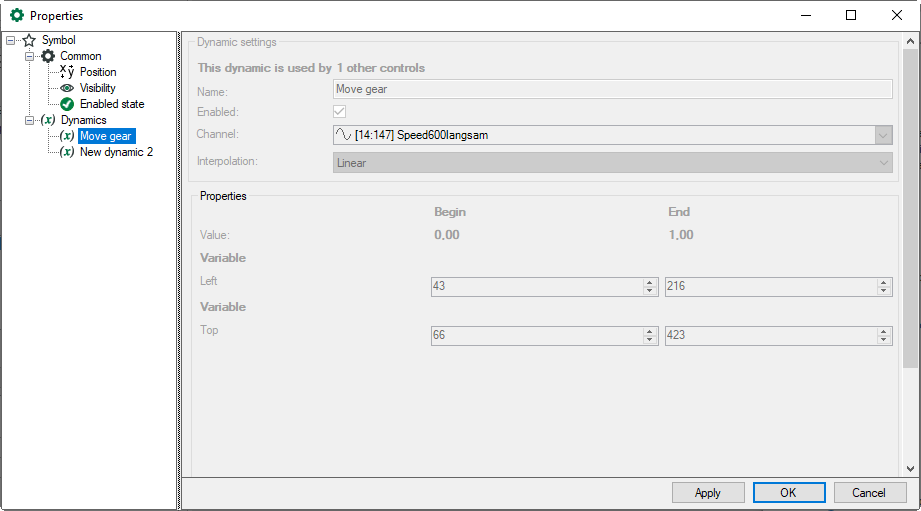Screen dimensions: 921x511
Task: Click the green checkmark Enabled state icon
Action: [x=67, y=104]
